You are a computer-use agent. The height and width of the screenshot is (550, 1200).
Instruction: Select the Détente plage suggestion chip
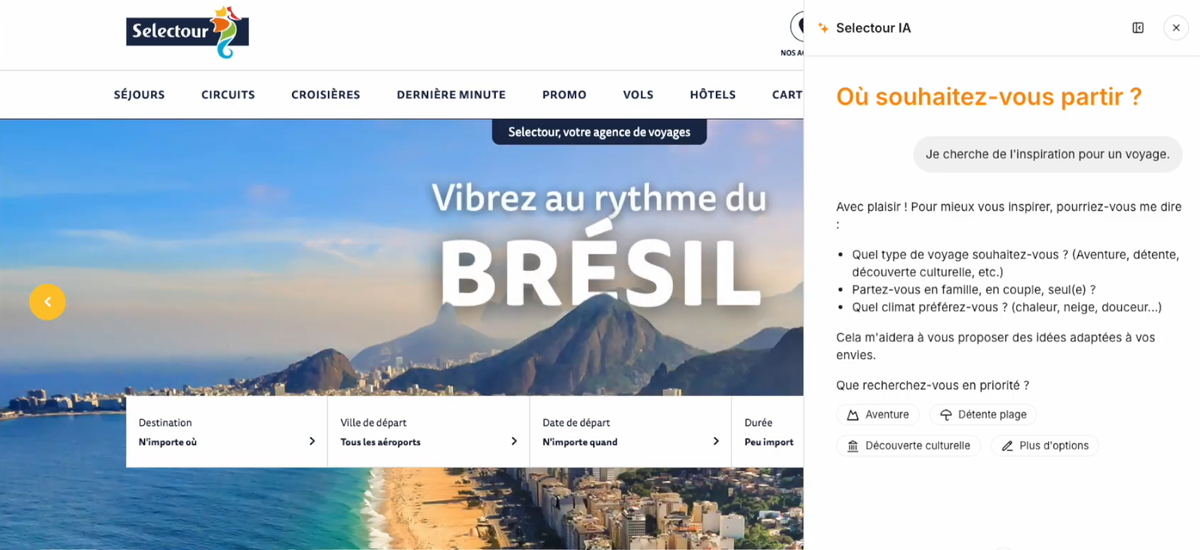click(983, 415)
